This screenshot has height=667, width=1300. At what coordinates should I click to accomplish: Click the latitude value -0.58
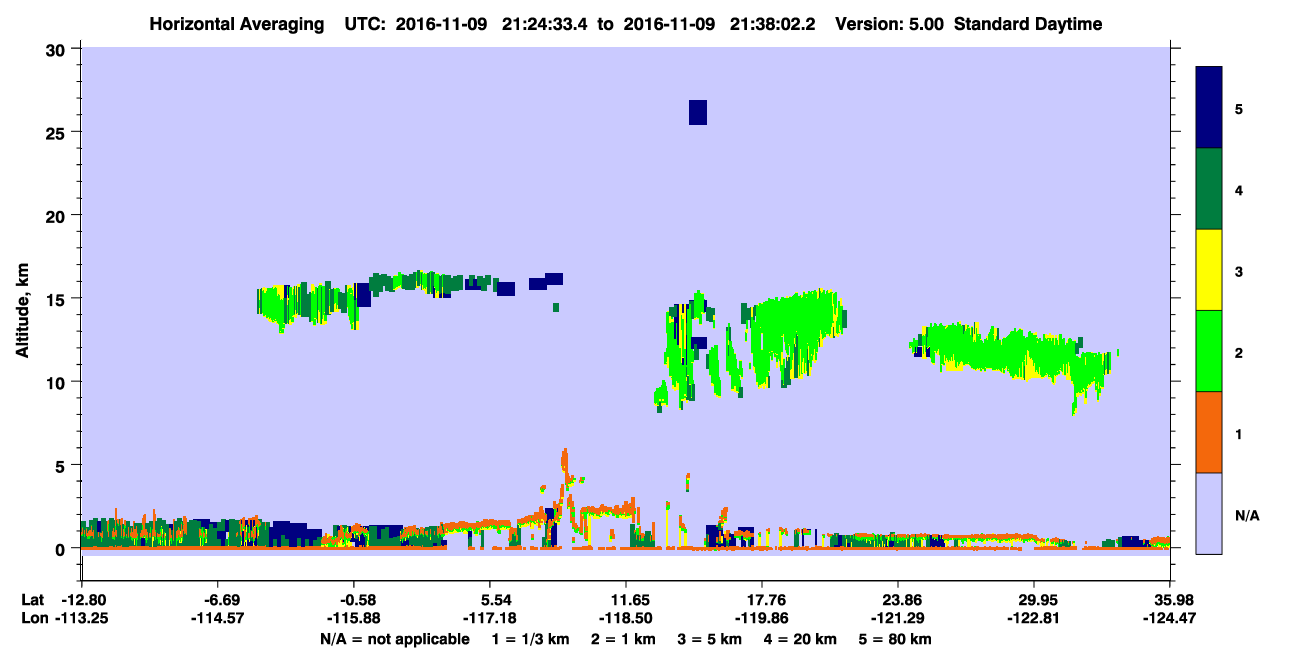(358, 600)
